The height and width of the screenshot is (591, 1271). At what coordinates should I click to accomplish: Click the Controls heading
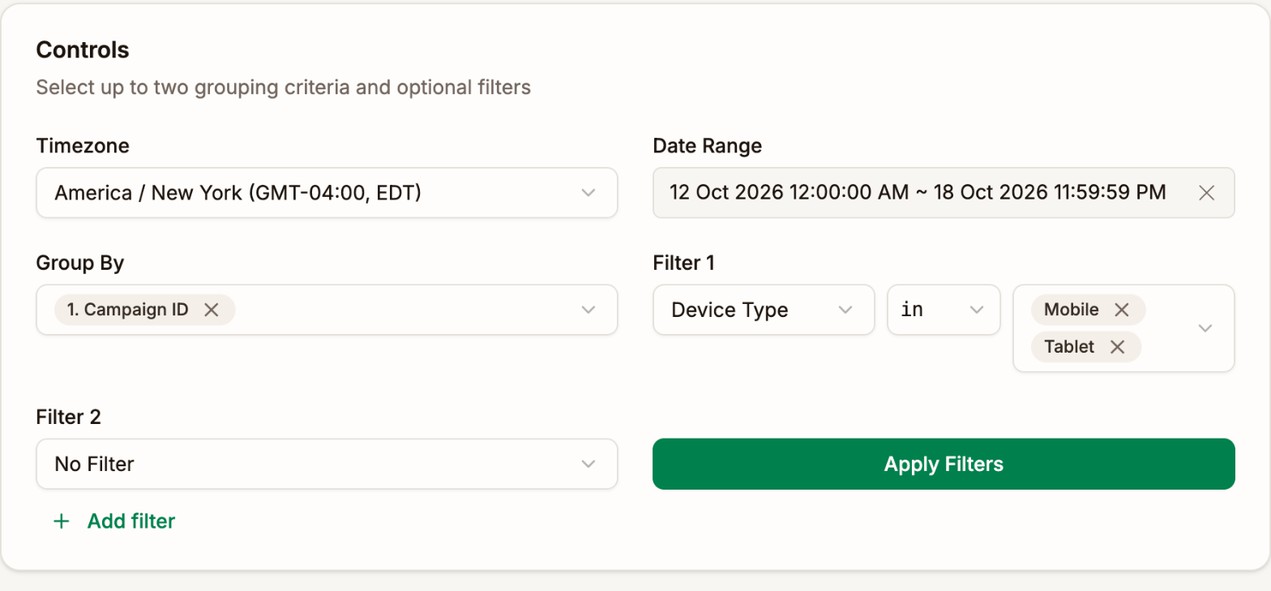point(83,50)
